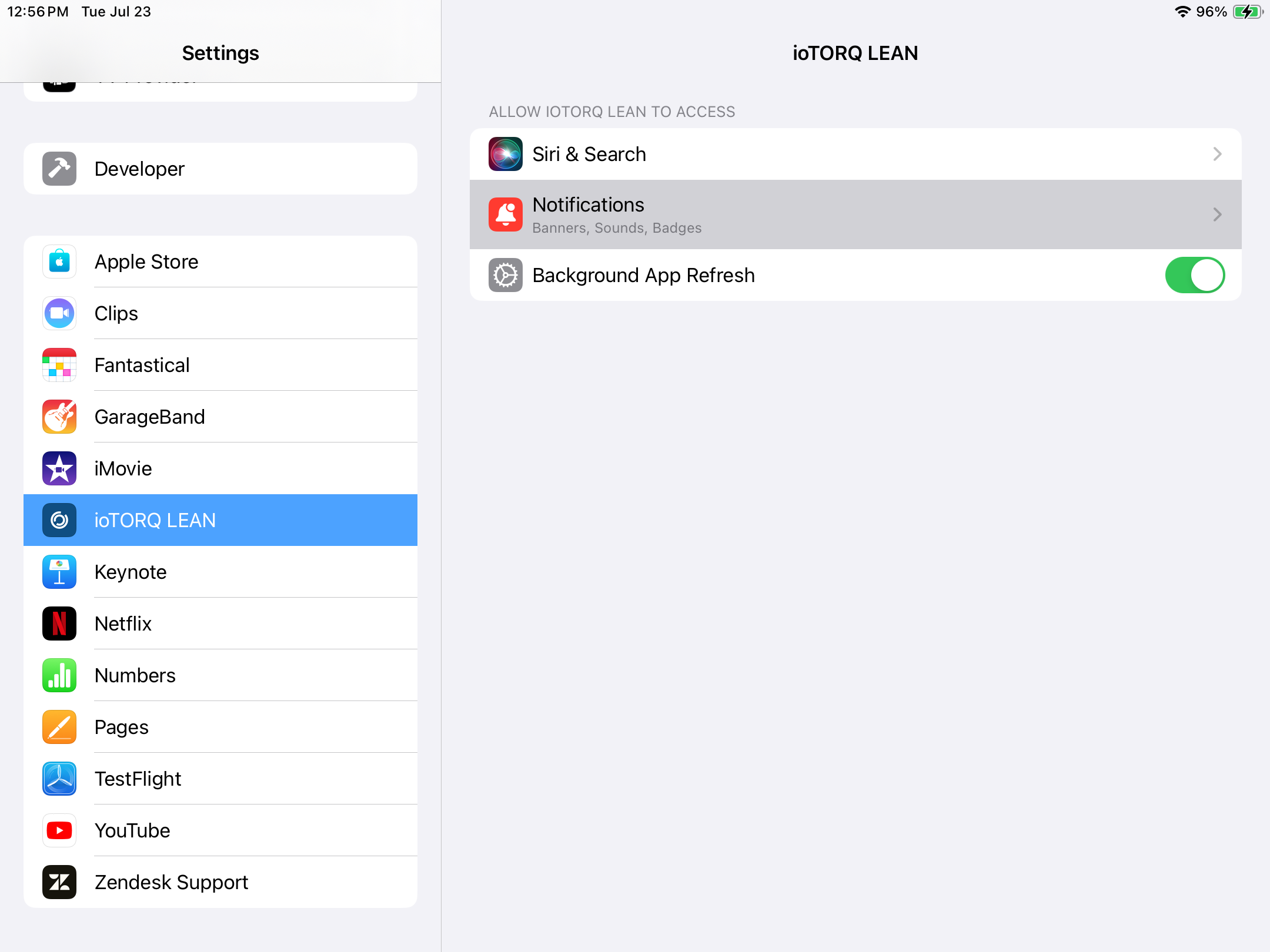The image size is (1270, 952).
Task: Open Zendesk Support settings row
Action: click(220, 882)
